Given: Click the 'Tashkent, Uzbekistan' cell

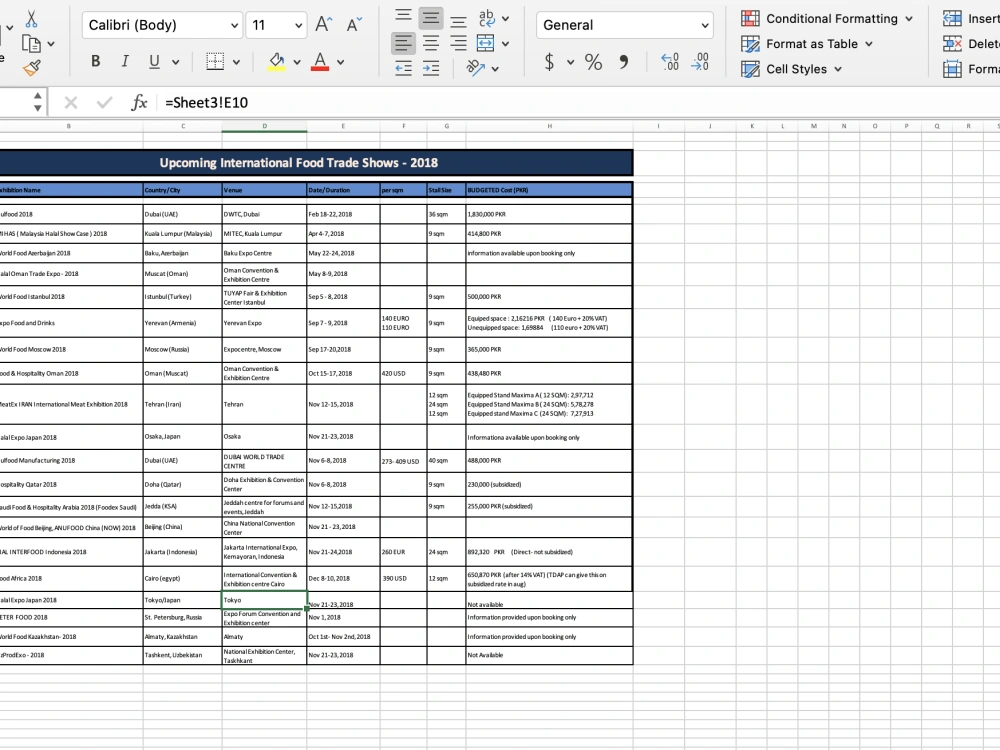Looking at the screenshot, I should click(x=183, y=656).
